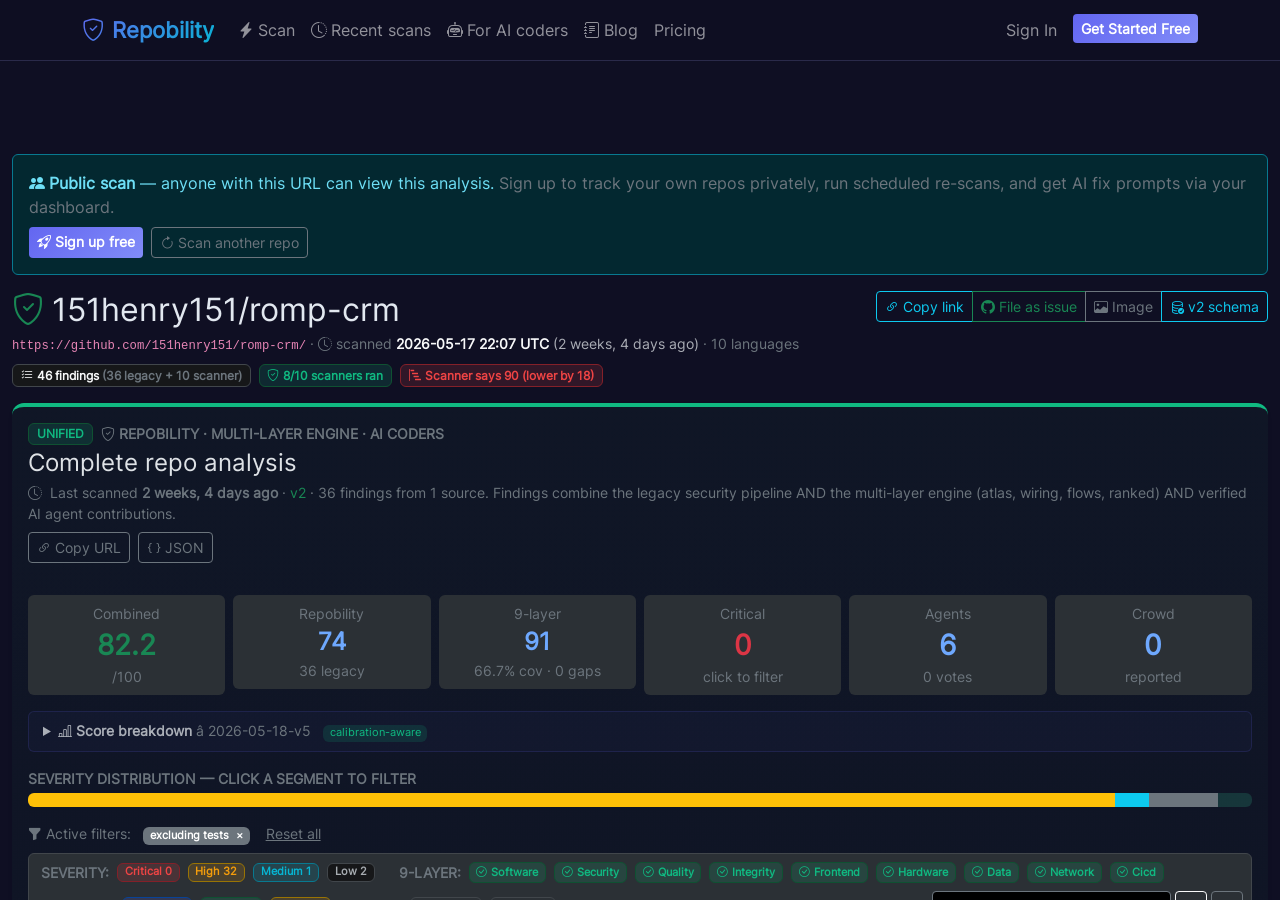Viewport: 1280px width, 900px height.
Task: Toggle Cicd layer filter
Action: tap(1136, 872)
